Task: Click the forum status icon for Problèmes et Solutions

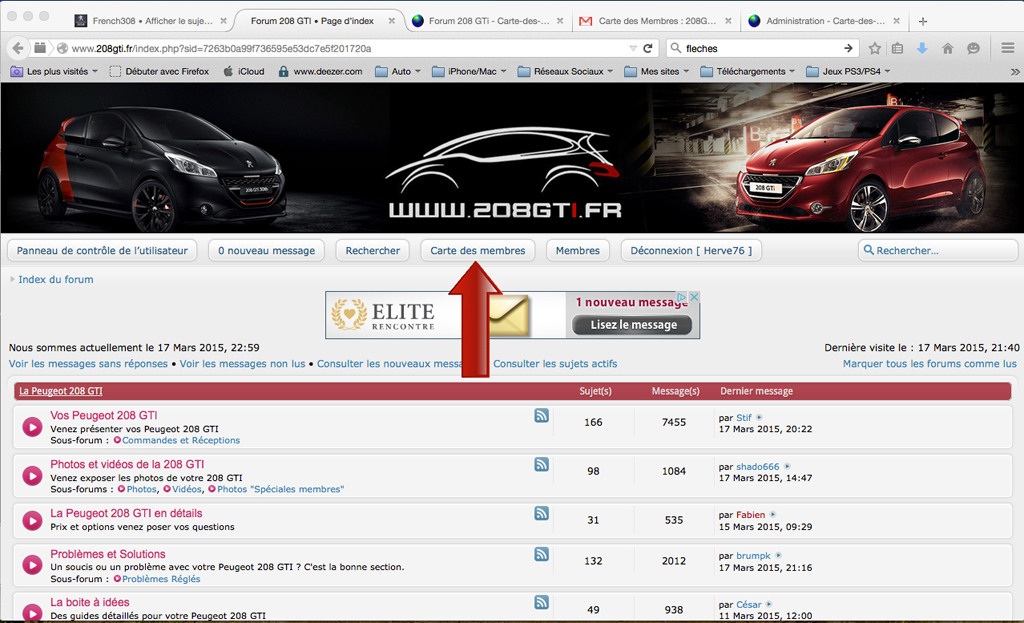Action: point(32,566)
